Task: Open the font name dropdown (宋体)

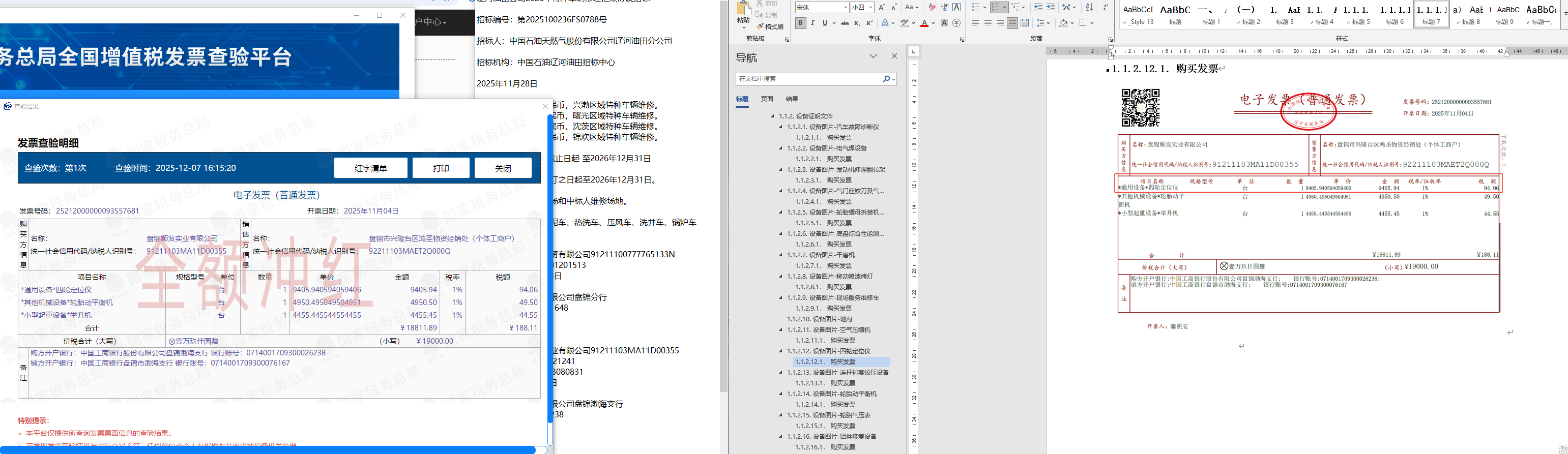Action: [x=846, y=7]
